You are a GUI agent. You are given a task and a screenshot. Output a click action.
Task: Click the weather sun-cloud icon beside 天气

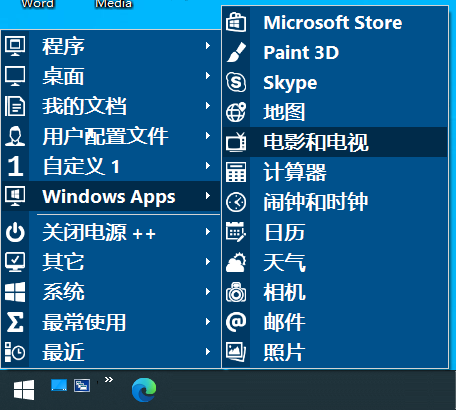pos(236,262)
